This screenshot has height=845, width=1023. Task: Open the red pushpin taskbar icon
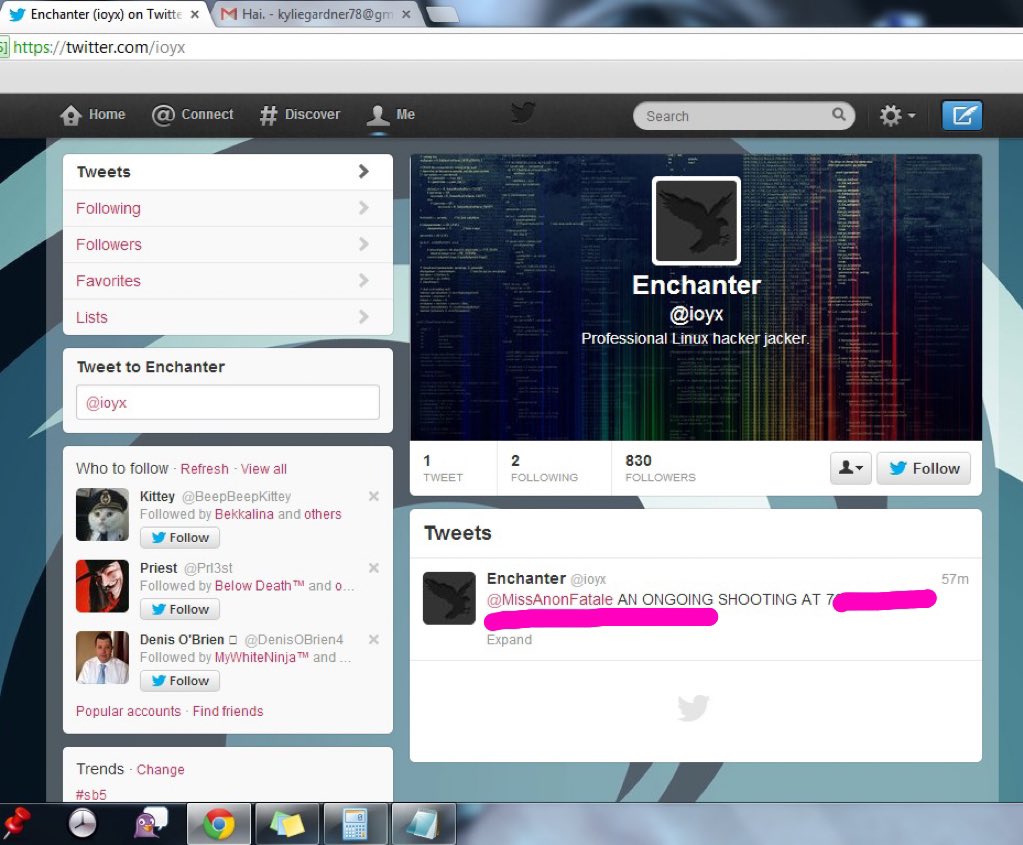pyautogui.click(x=18, y=823)
